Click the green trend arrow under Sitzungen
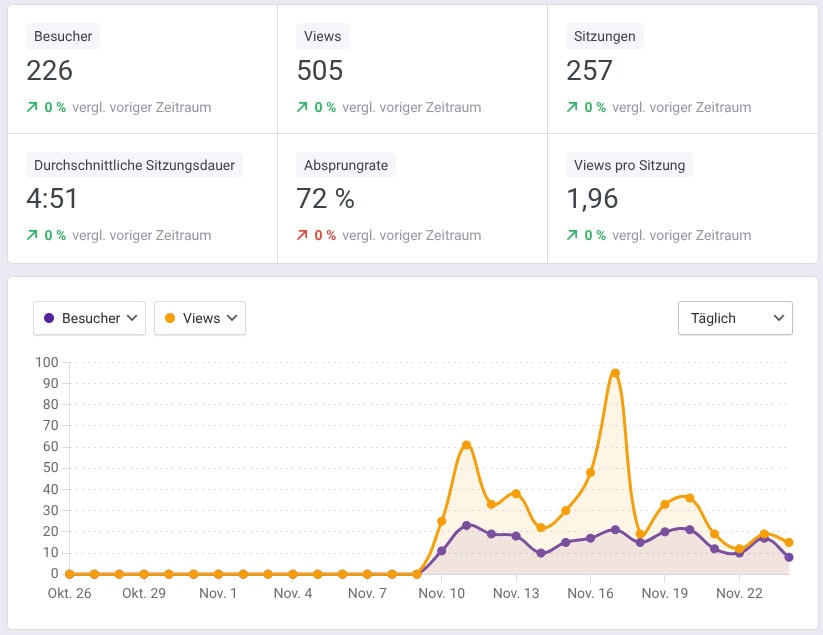 point(573,107)
